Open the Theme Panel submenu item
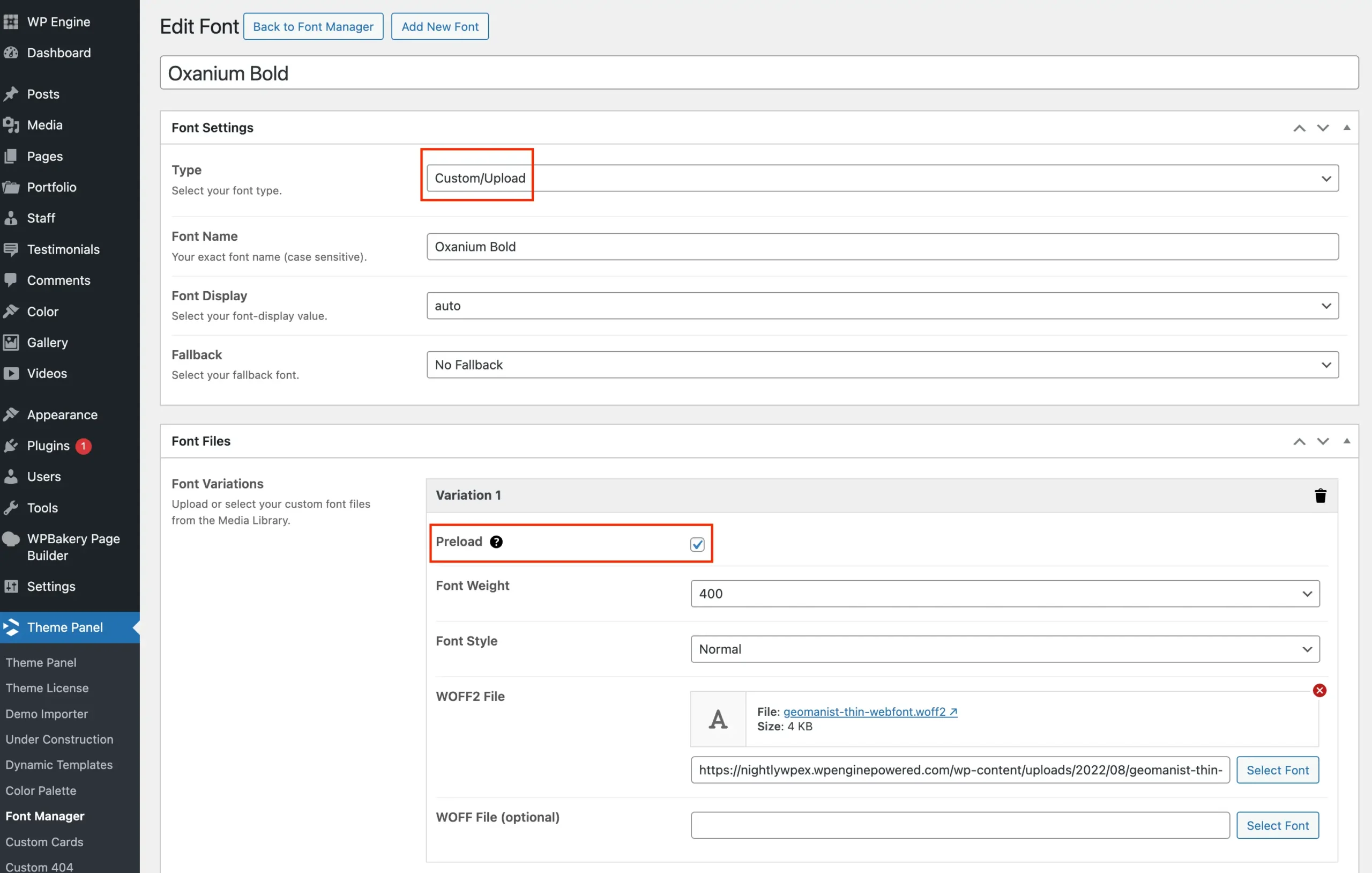Screen dimensions: 1372x873 pyautogui.click(x=41, y=663)
